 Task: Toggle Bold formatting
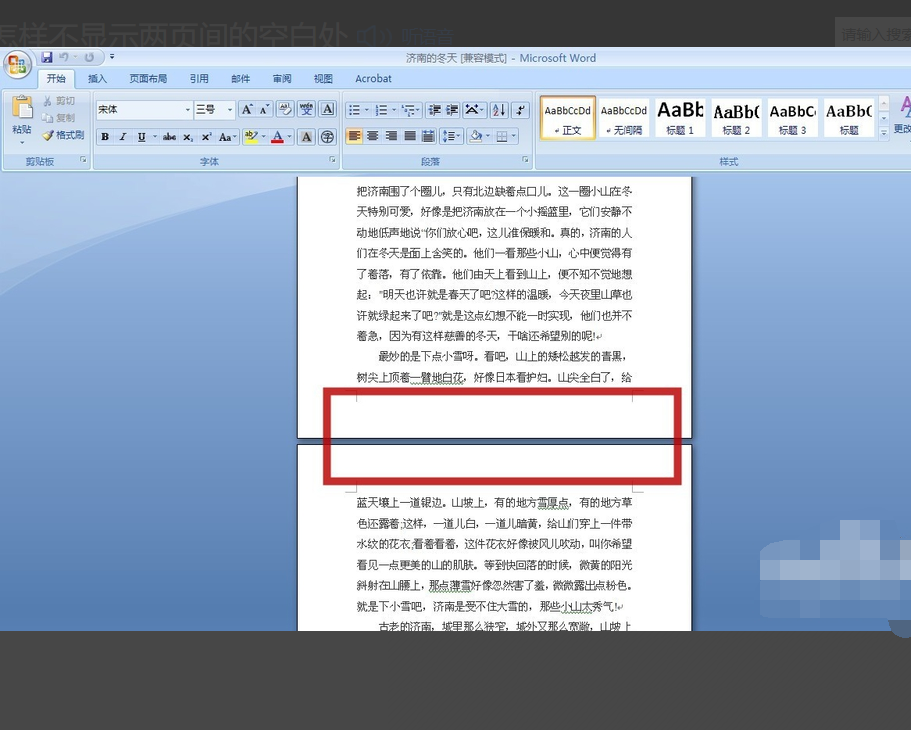coord(105,137)
